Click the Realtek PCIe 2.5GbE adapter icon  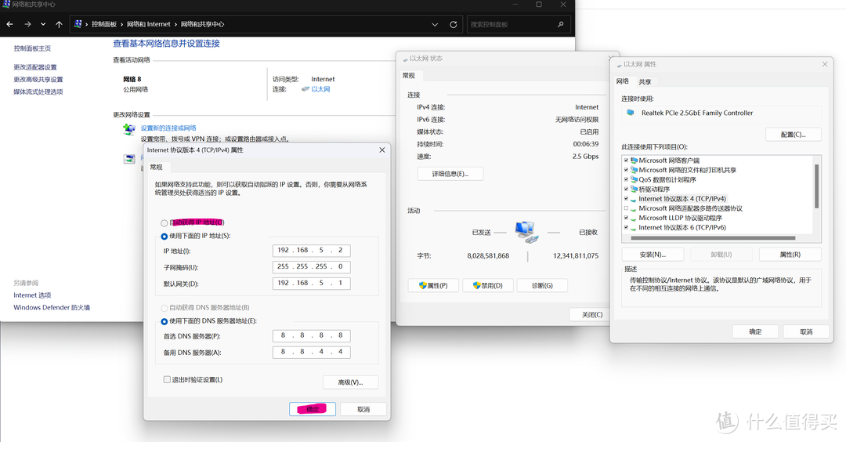(630, 113)
